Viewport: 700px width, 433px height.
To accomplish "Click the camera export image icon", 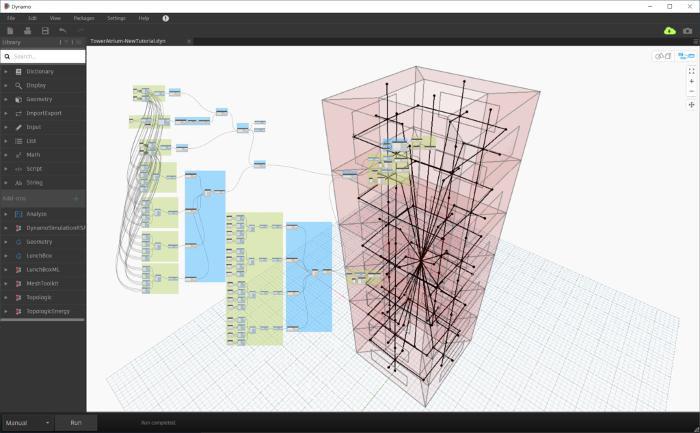I will 688,30.
